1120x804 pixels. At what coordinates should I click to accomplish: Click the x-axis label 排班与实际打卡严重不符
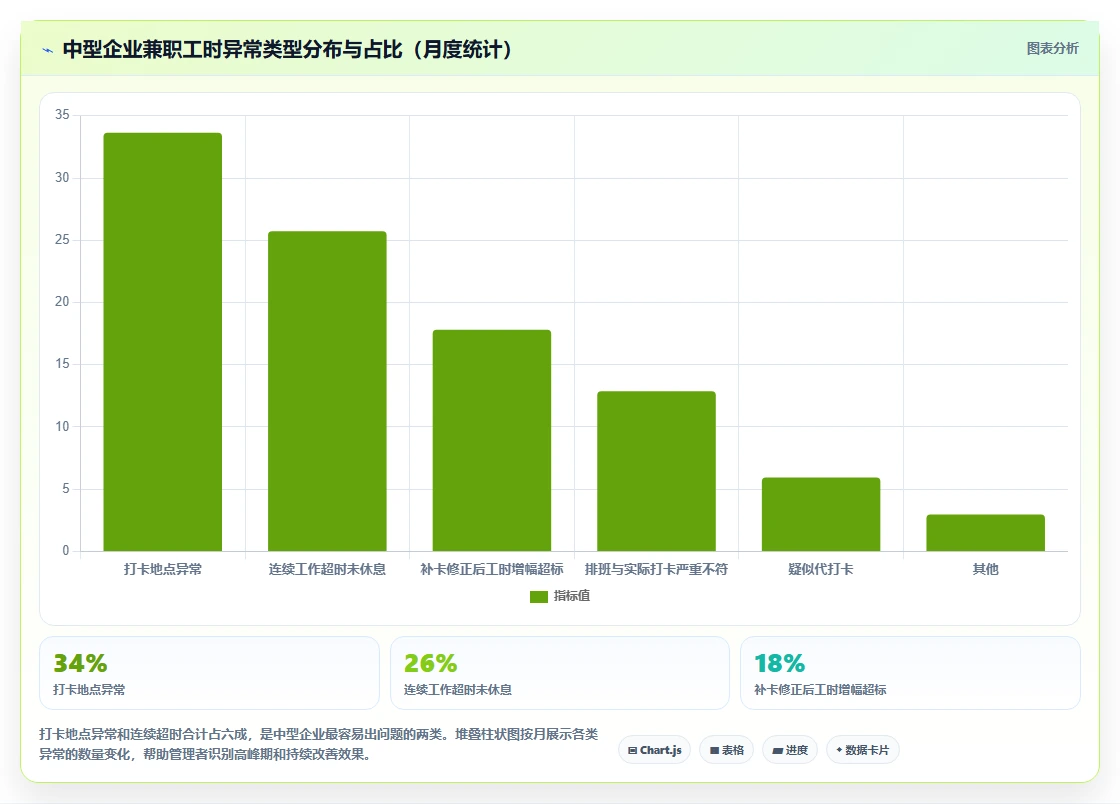pyautogui.click(x=656, y=569)
